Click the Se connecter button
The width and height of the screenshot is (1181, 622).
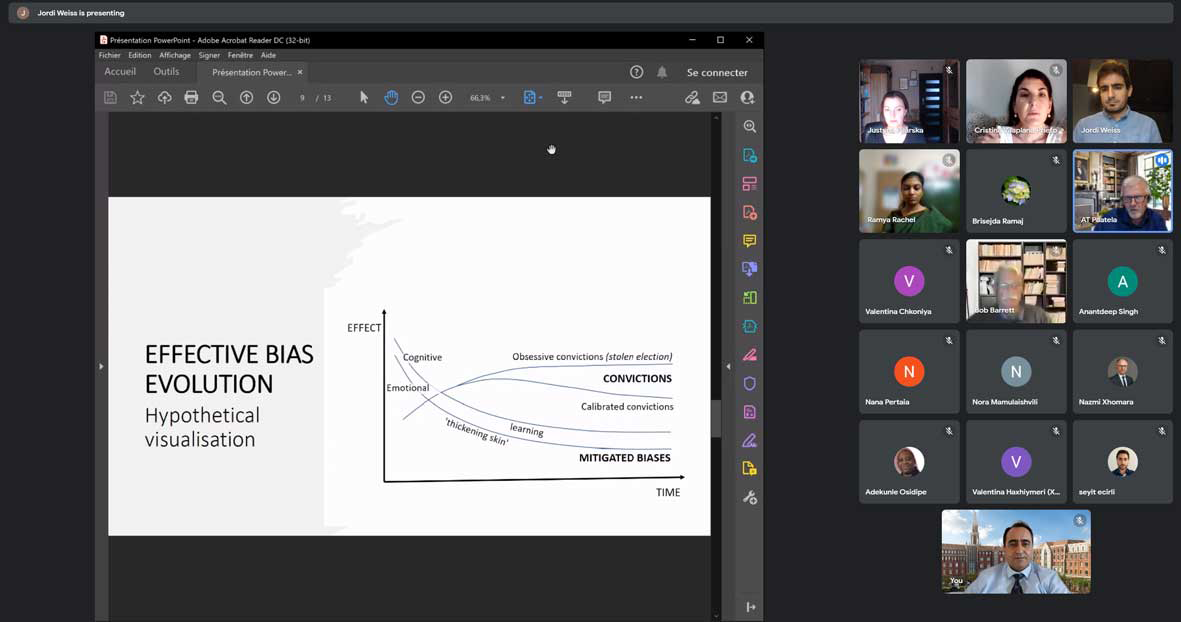click(x=716, y=72)
